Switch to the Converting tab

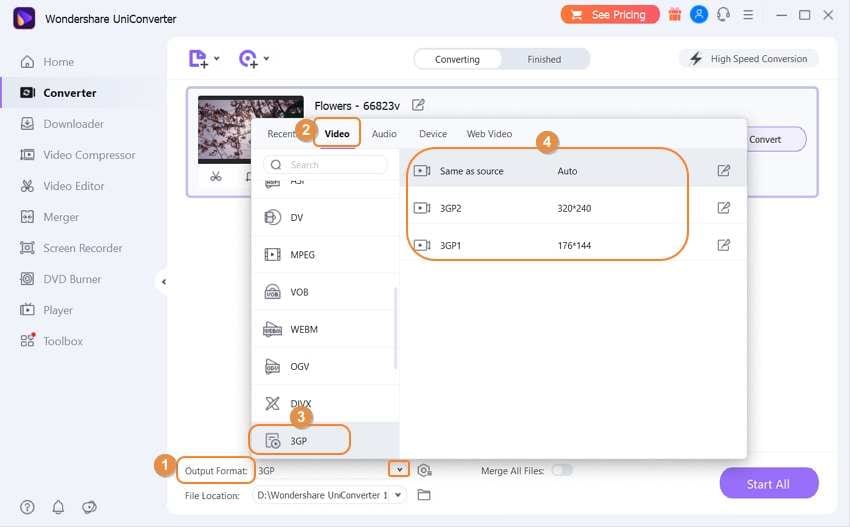[x=458, y=59]
